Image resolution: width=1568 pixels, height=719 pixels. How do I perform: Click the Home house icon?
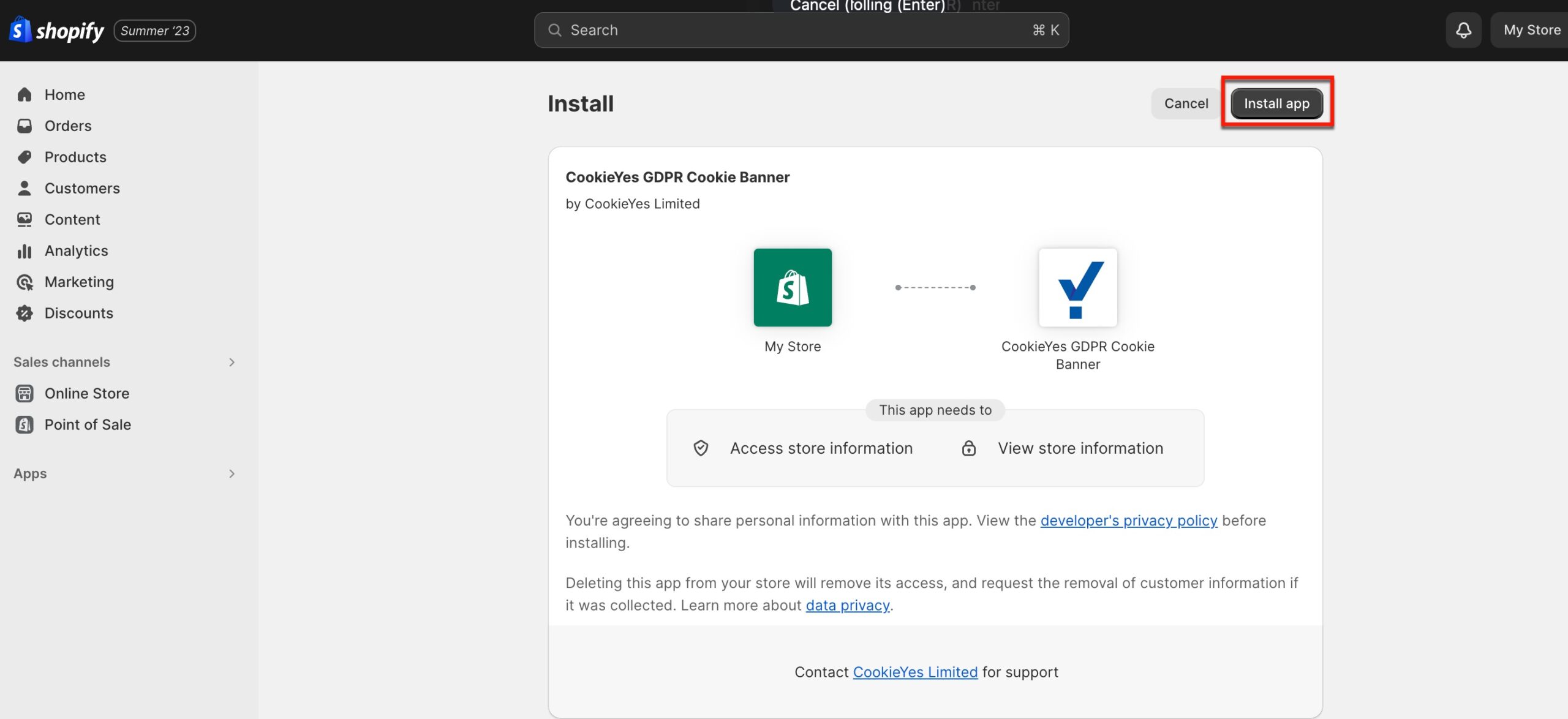24,94
